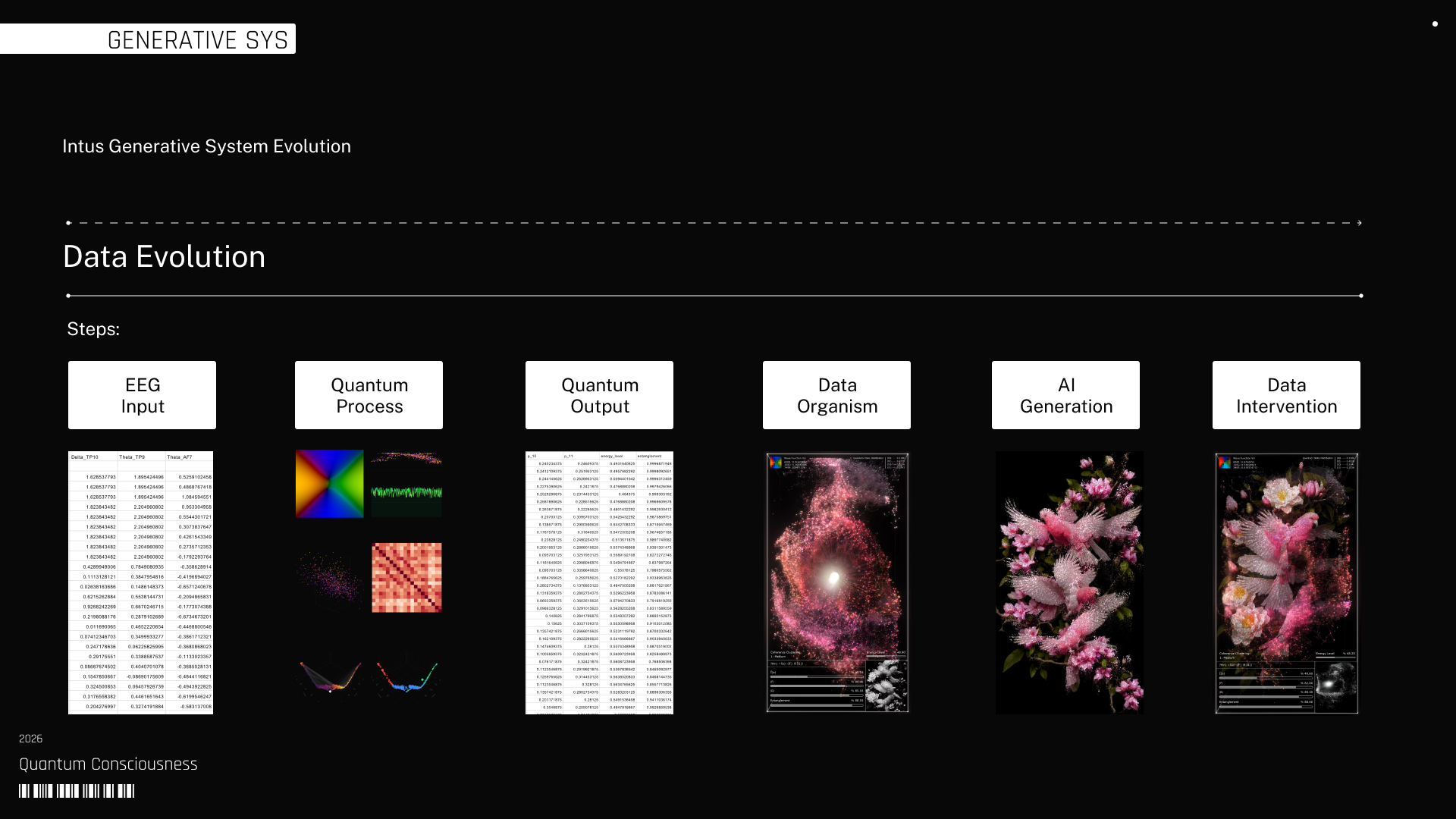Click the Data Intervention step box
The height and width of the screenshot is (819, 1456).
click(1286, 395)
